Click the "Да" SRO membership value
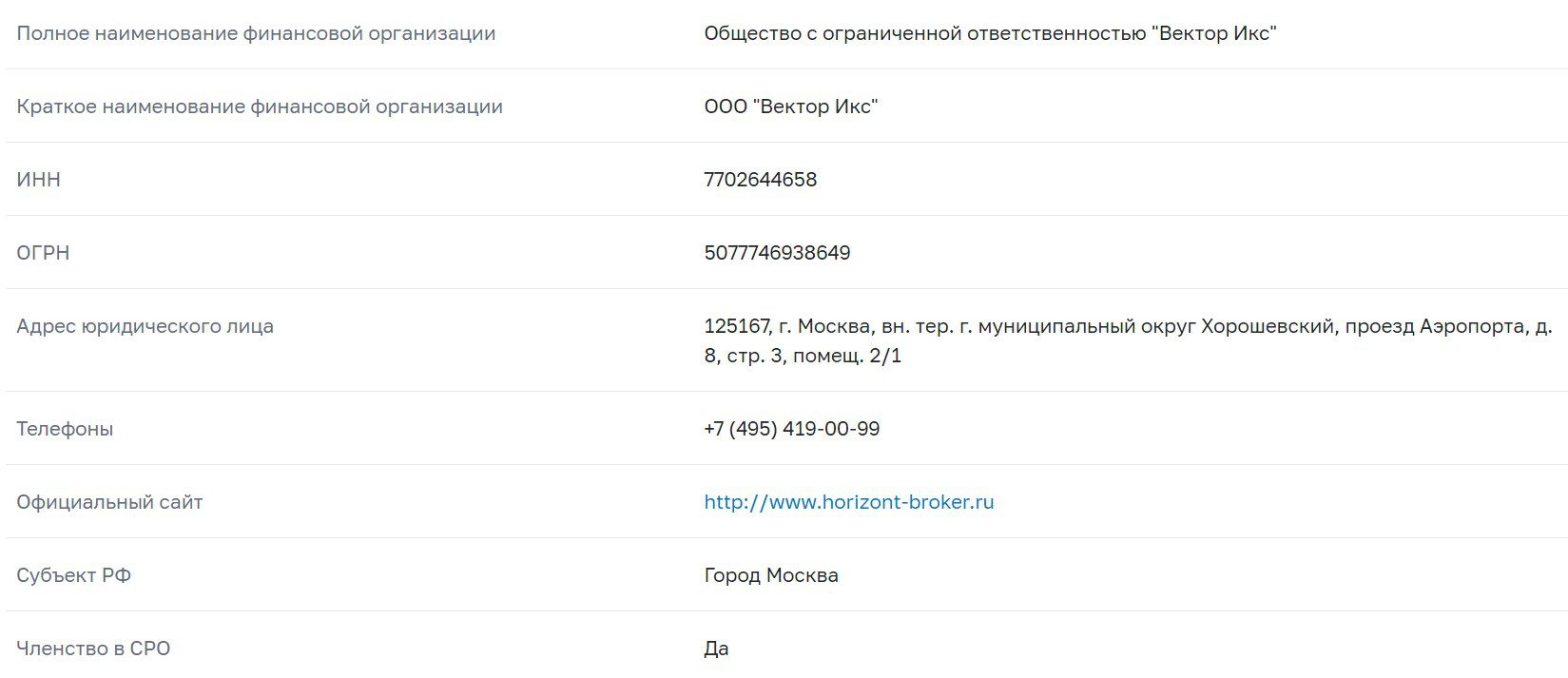1568x678 pixels. pyautogui.click(x=716, y=649)
